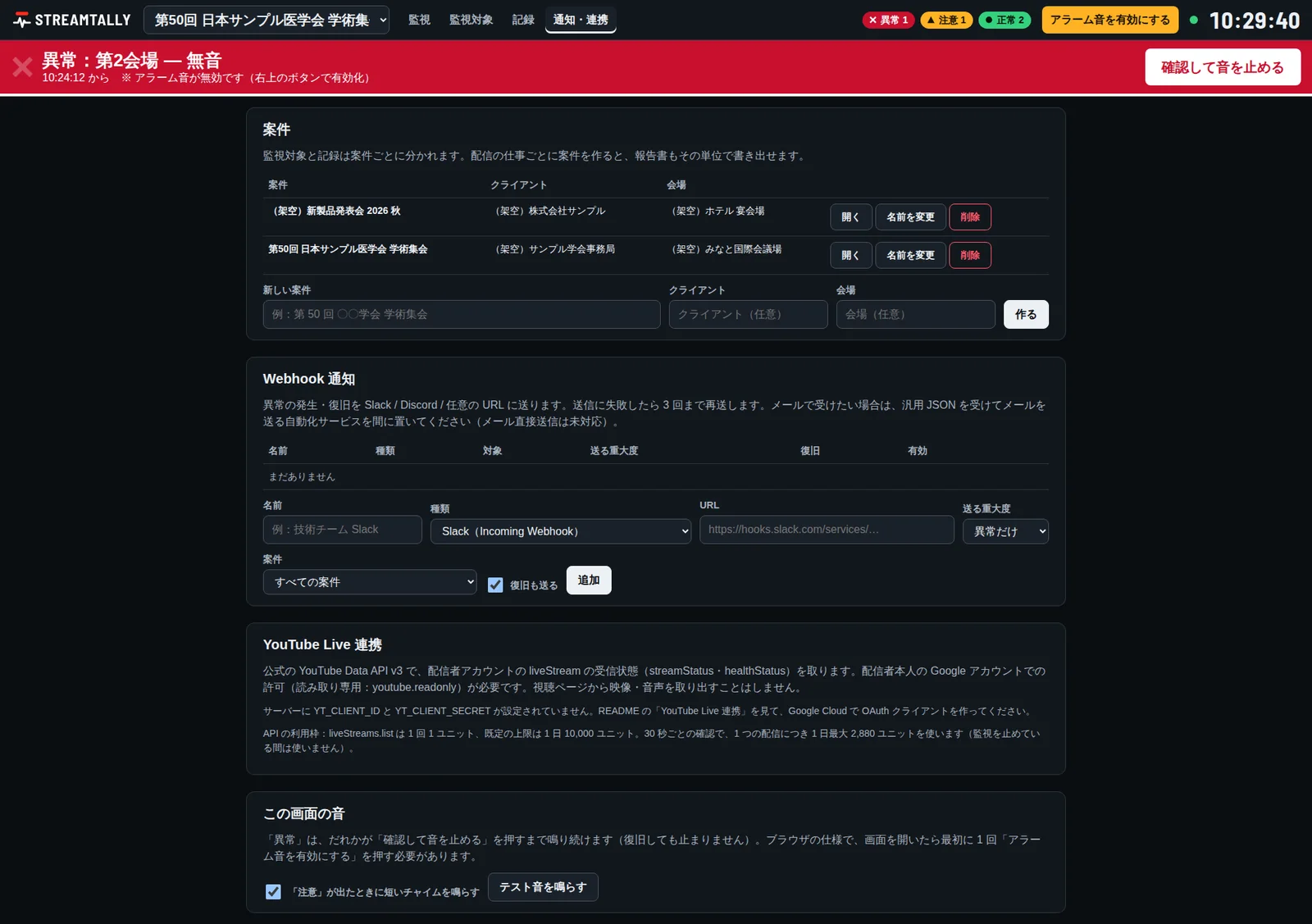Focus the 新しい案件 name field
The height and width of the screenshot is (924, 1312).
(x=462, y=314)
